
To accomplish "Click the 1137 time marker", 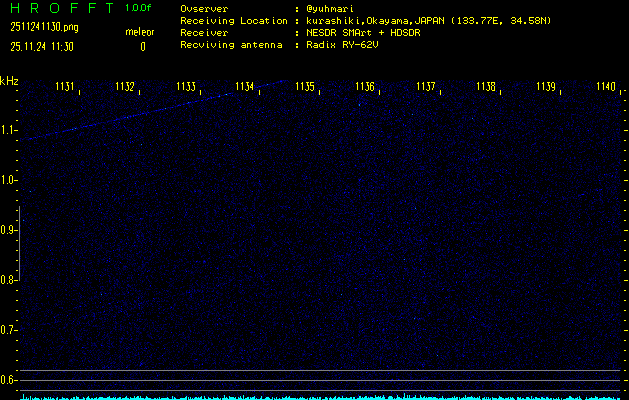I will click(x=426, y=87).
